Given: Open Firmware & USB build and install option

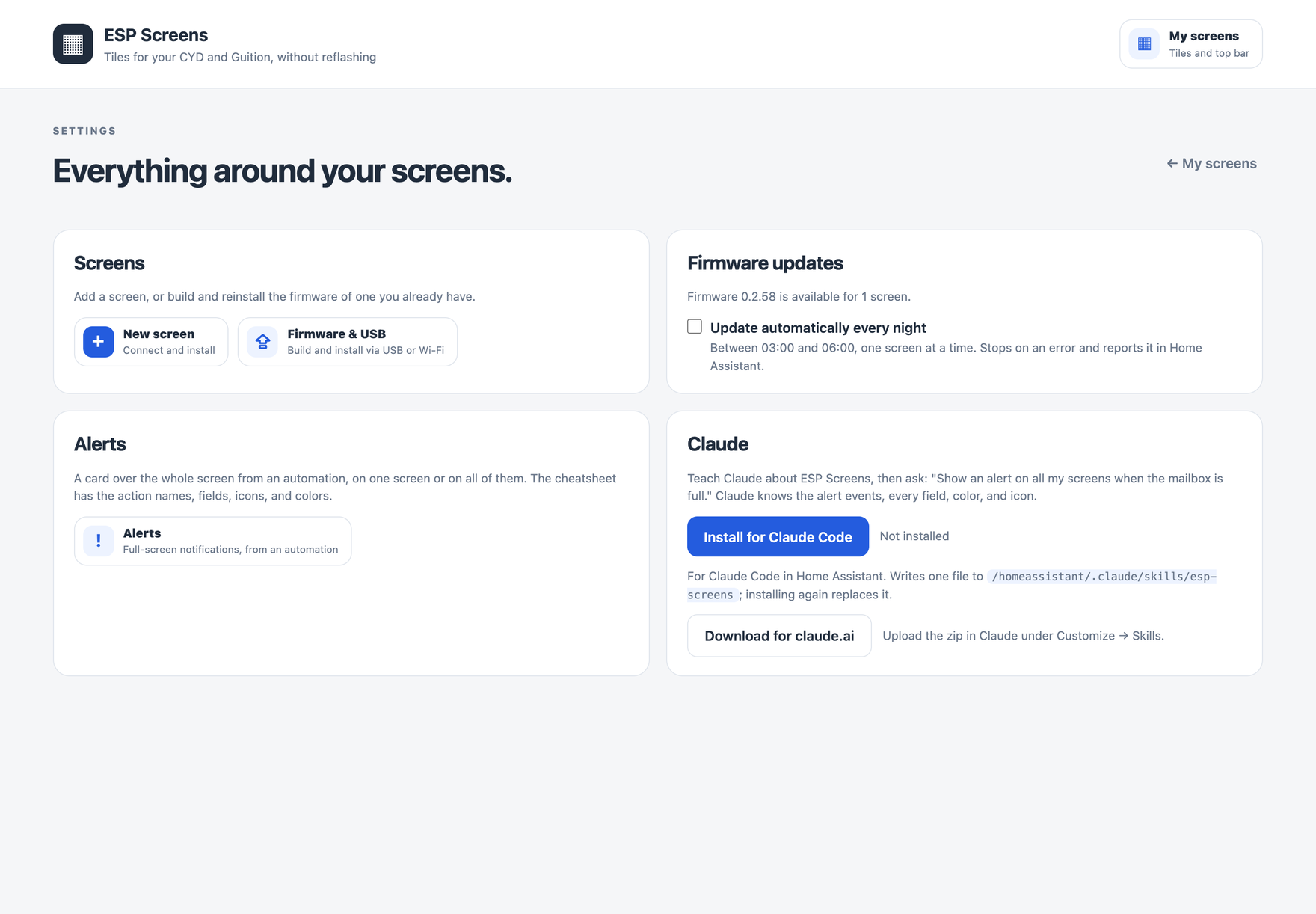Looking at the screenshot, I should (348, 342).
